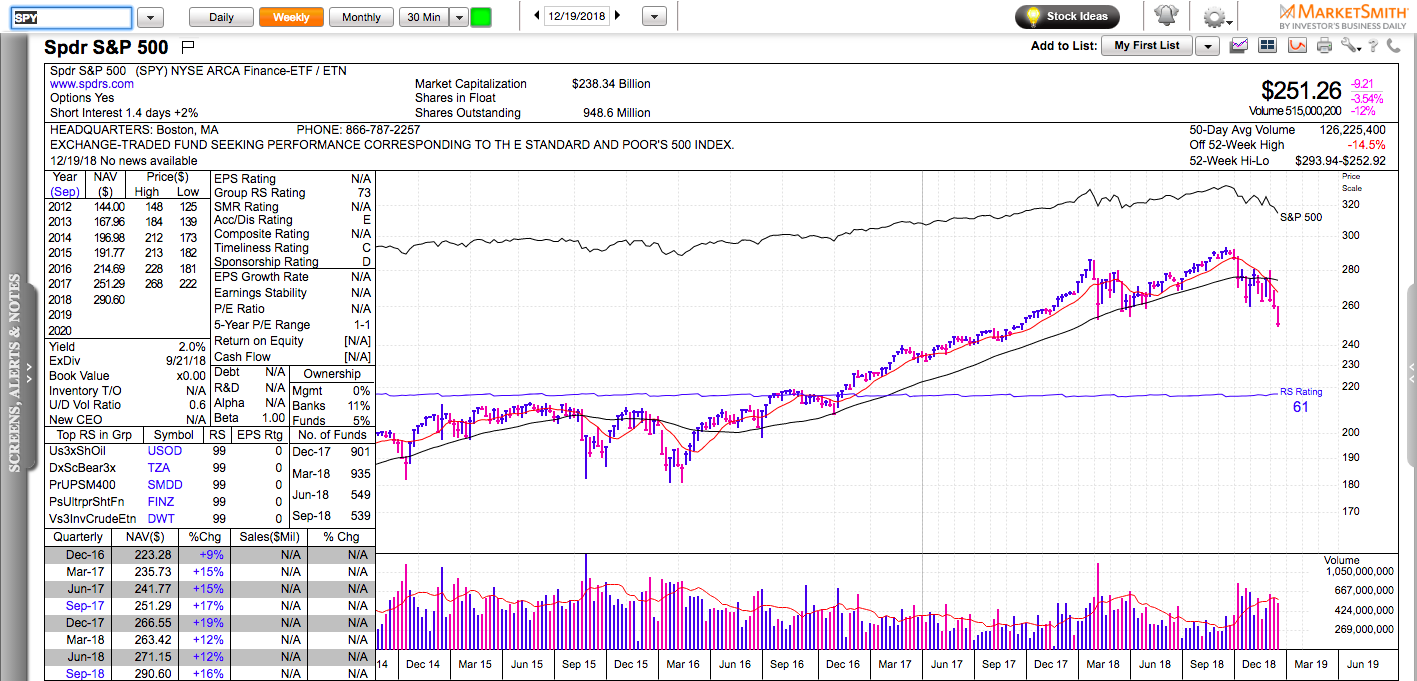
Task: Open SMDD symbol in Top RS list
Action: 165,485
